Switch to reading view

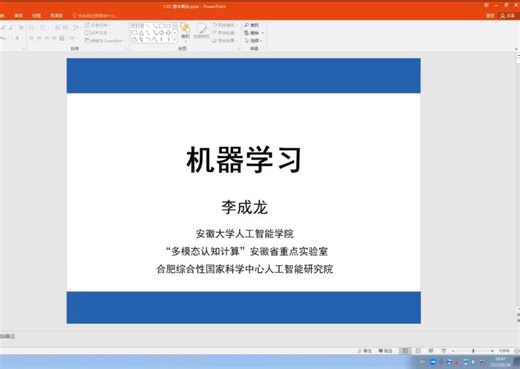(431, 351)
